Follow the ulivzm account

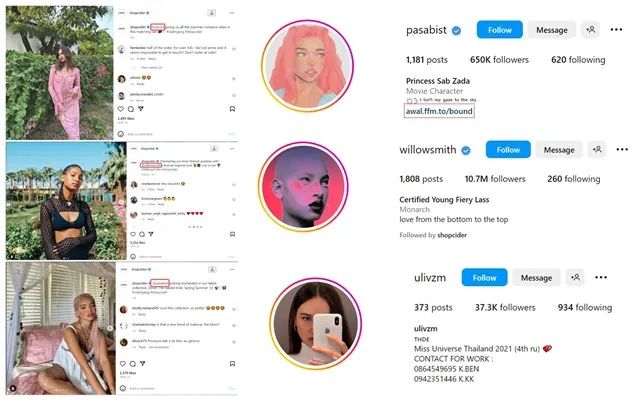click(x=484, y=278)
